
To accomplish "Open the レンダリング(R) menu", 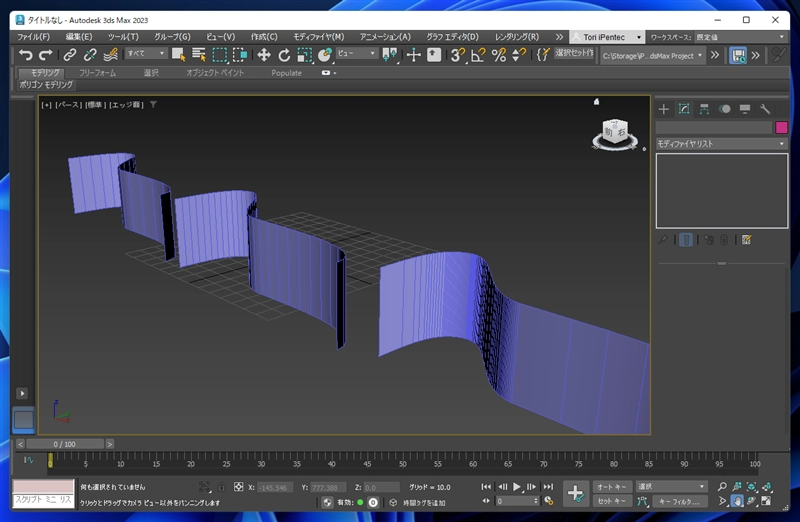I will coord(517,37).
